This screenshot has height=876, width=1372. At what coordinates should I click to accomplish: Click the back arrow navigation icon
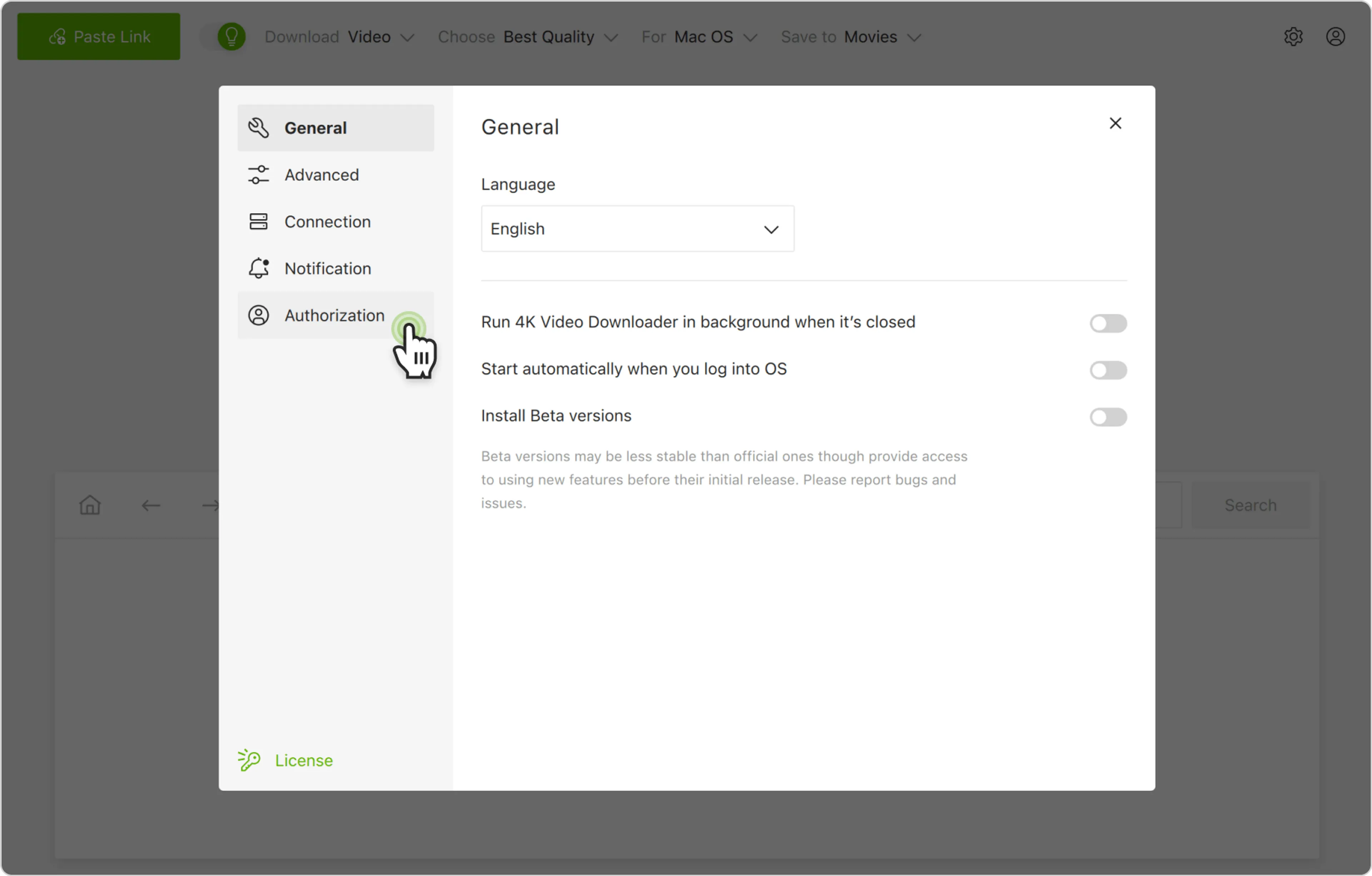click(x=151, y=505)
